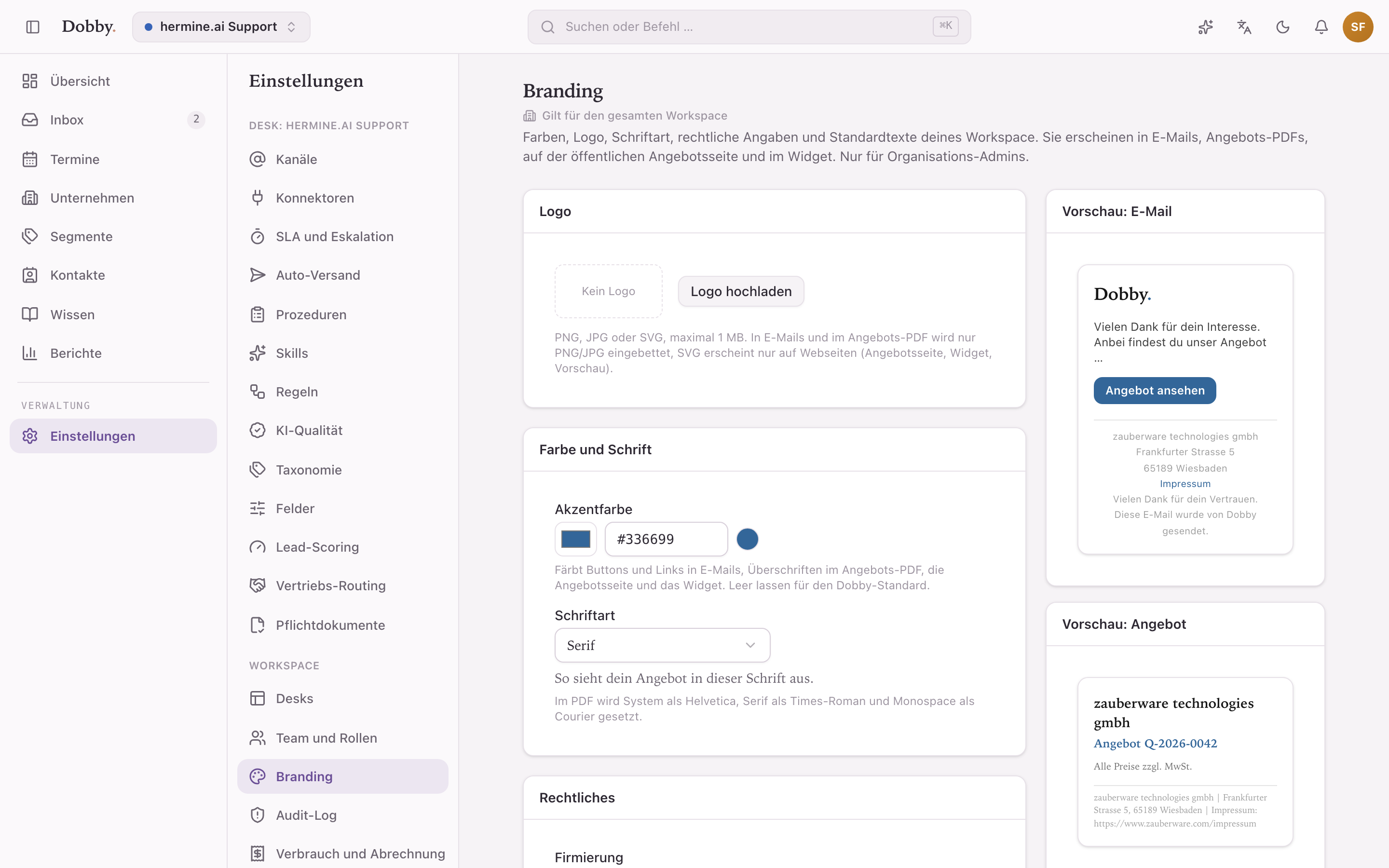The image size is (1389, 868).
Task: Click the Verbrauch und Abrechnung receipt icon
Action: (258, 854)
